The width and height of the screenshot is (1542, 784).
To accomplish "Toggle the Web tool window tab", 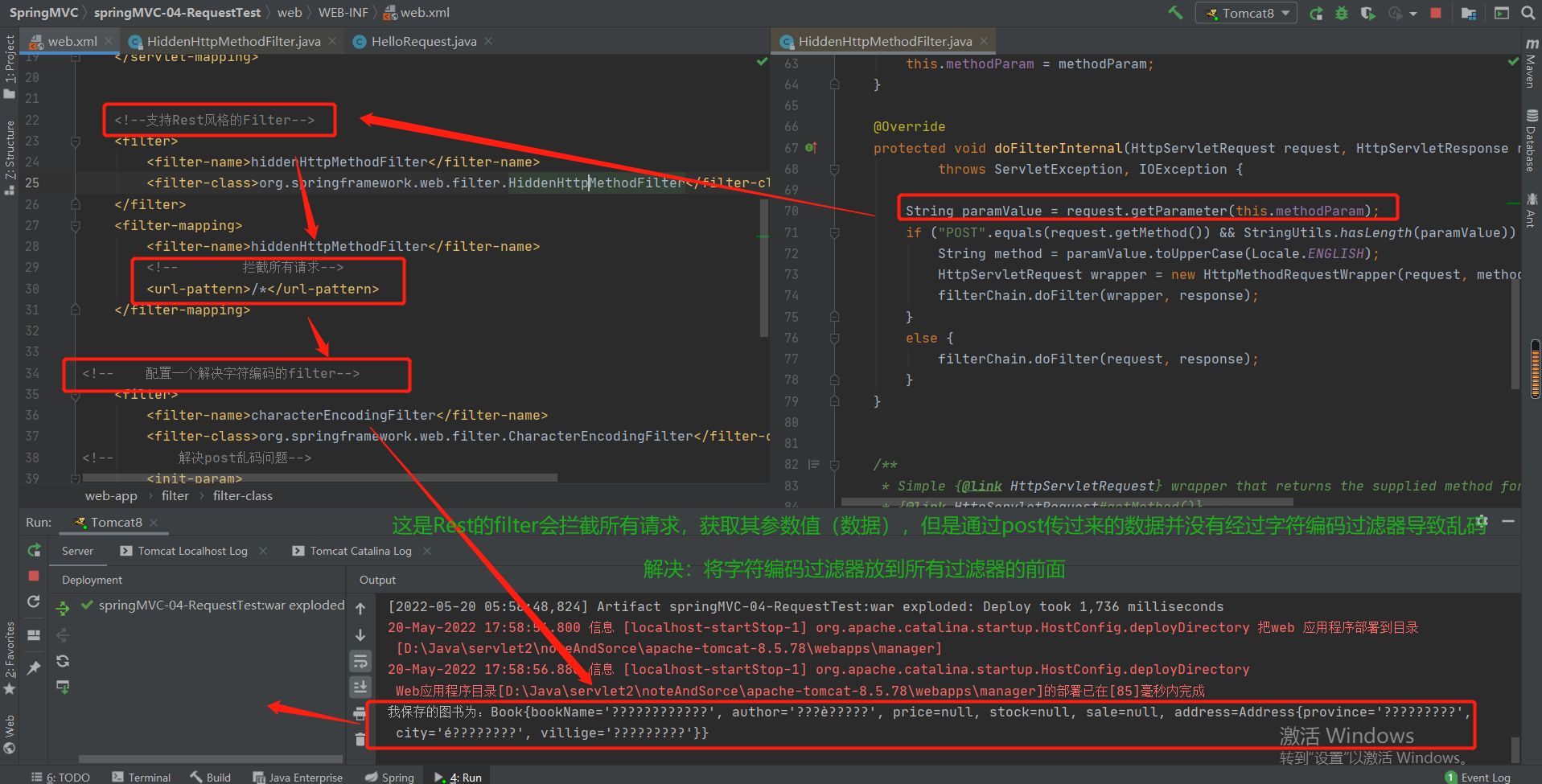I will (10, 733).
